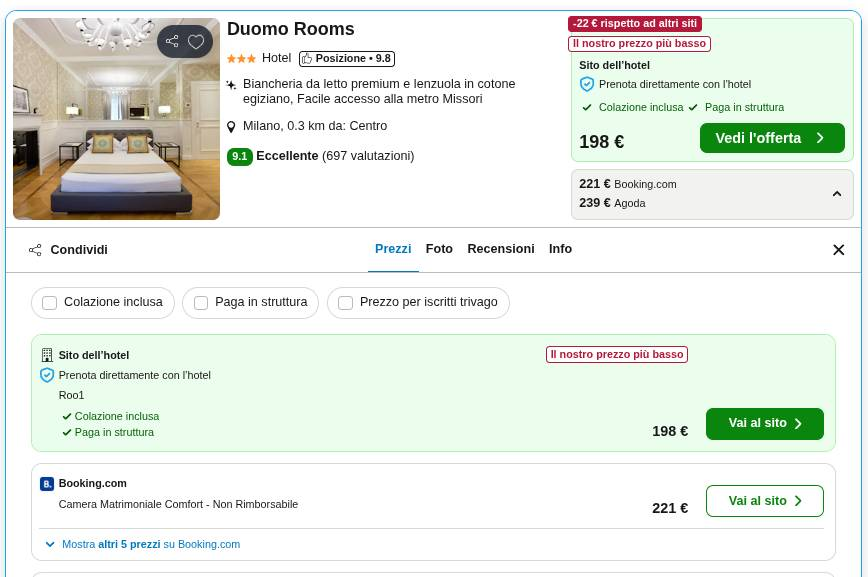Click the Condividi share icon
Image resolution: width=868 pixels, height=577 pixels.
(36, 250)
